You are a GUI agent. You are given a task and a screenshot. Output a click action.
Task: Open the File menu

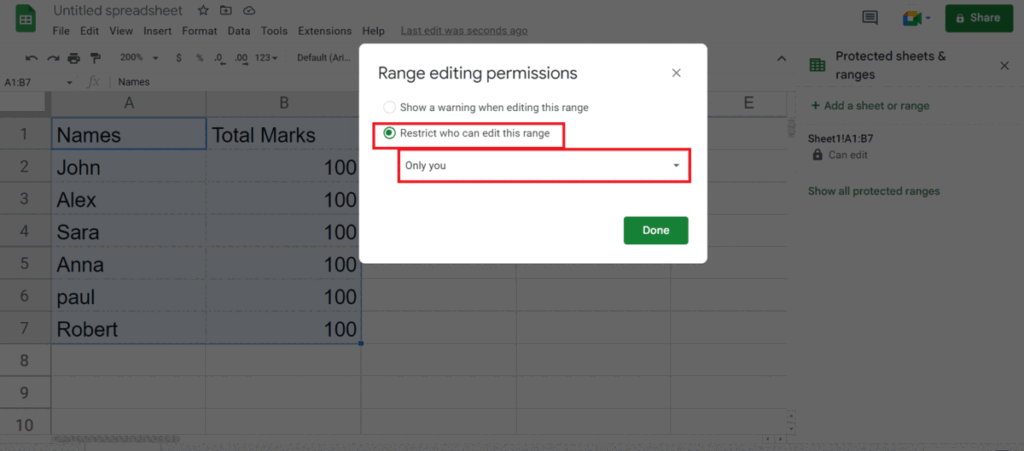61,31
